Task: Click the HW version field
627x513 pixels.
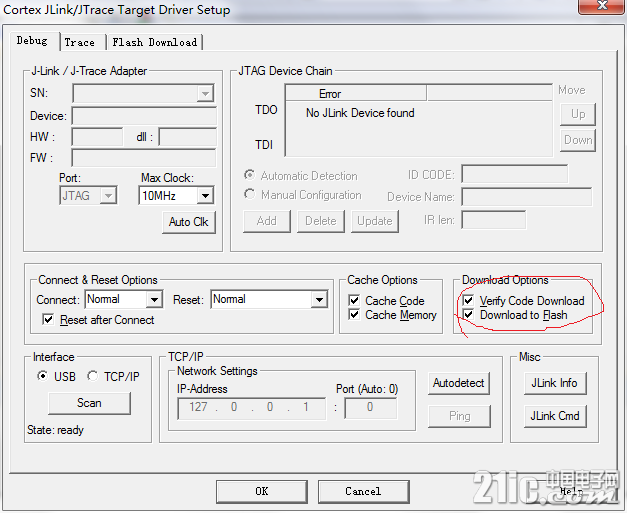Action: (97, 137)
